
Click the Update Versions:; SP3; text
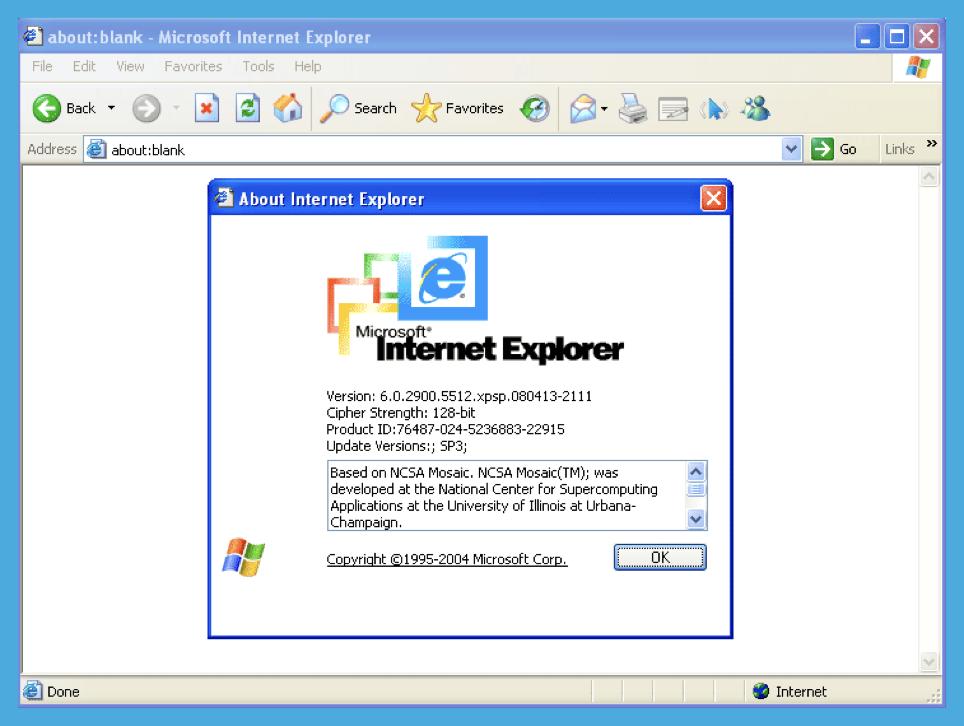click(x=397, y=446)
